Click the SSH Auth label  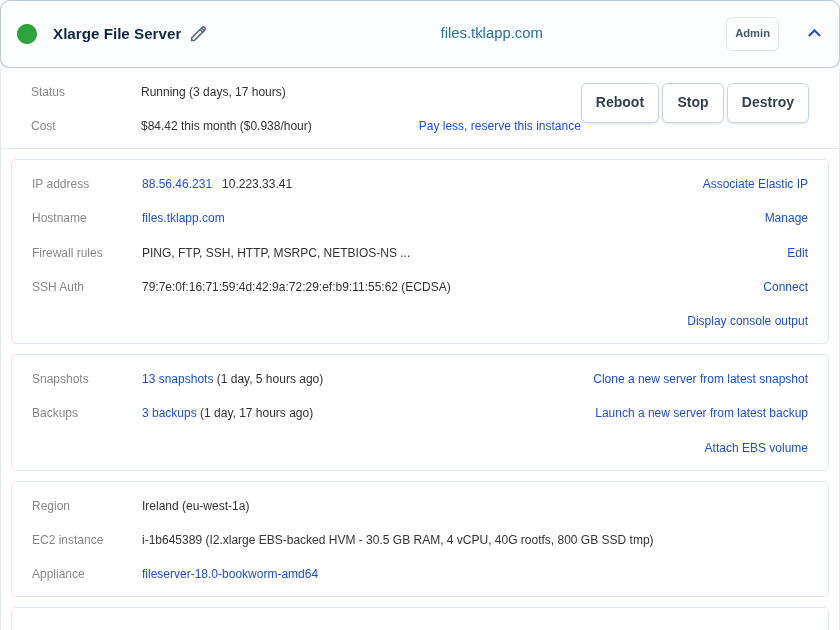click(58, 287)
